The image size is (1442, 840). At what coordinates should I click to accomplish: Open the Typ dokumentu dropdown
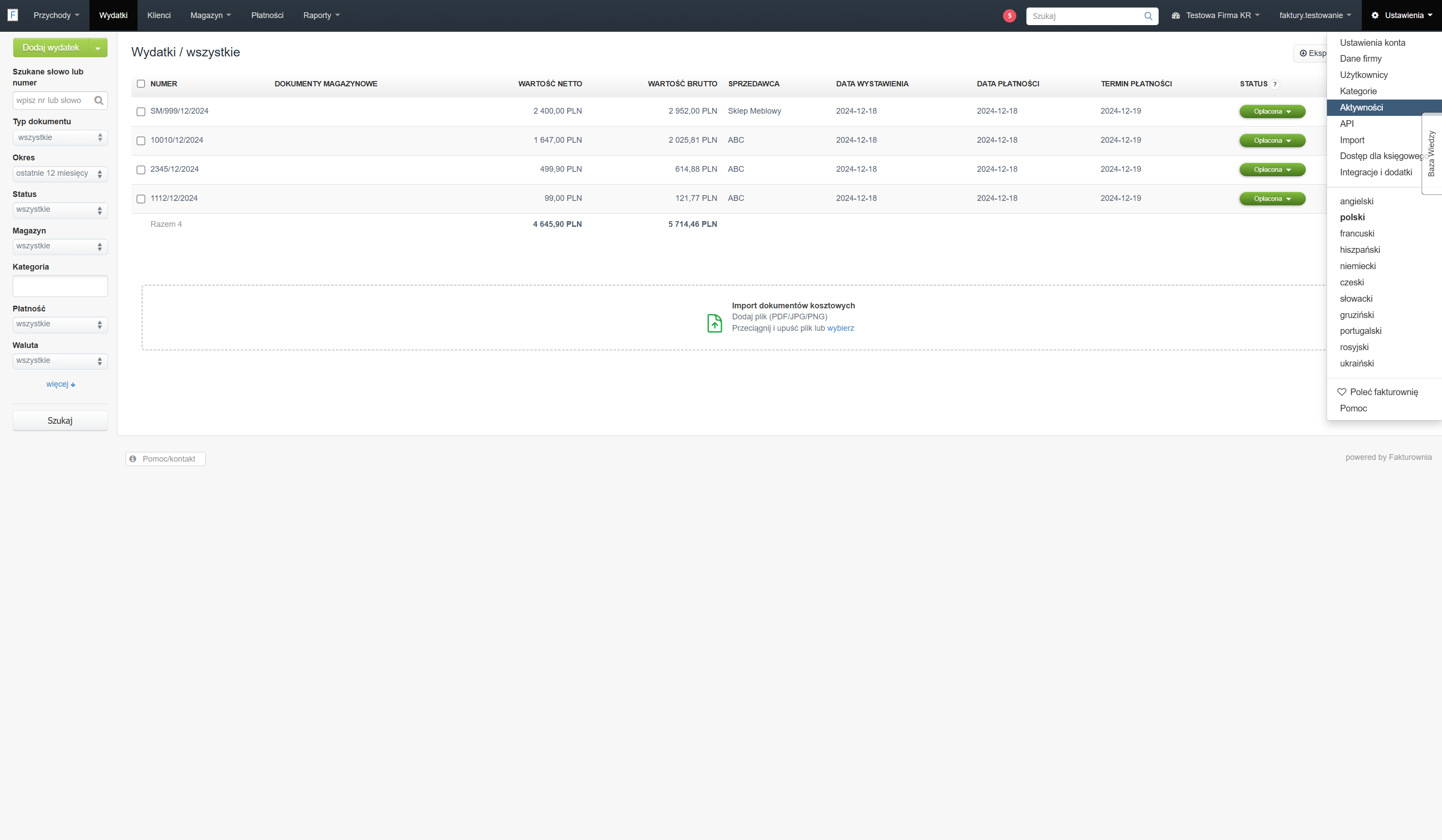[x=60, y=137]
